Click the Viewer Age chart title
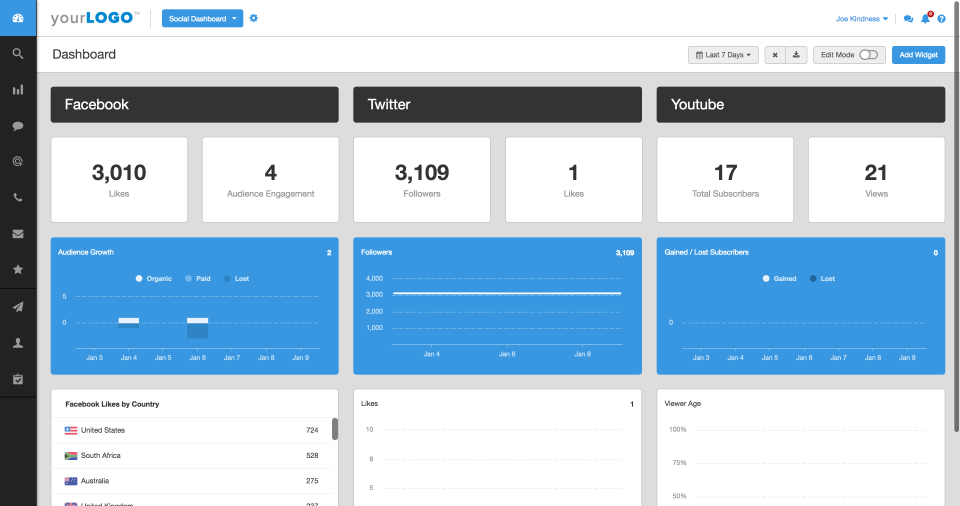 [x=683, y=404]
